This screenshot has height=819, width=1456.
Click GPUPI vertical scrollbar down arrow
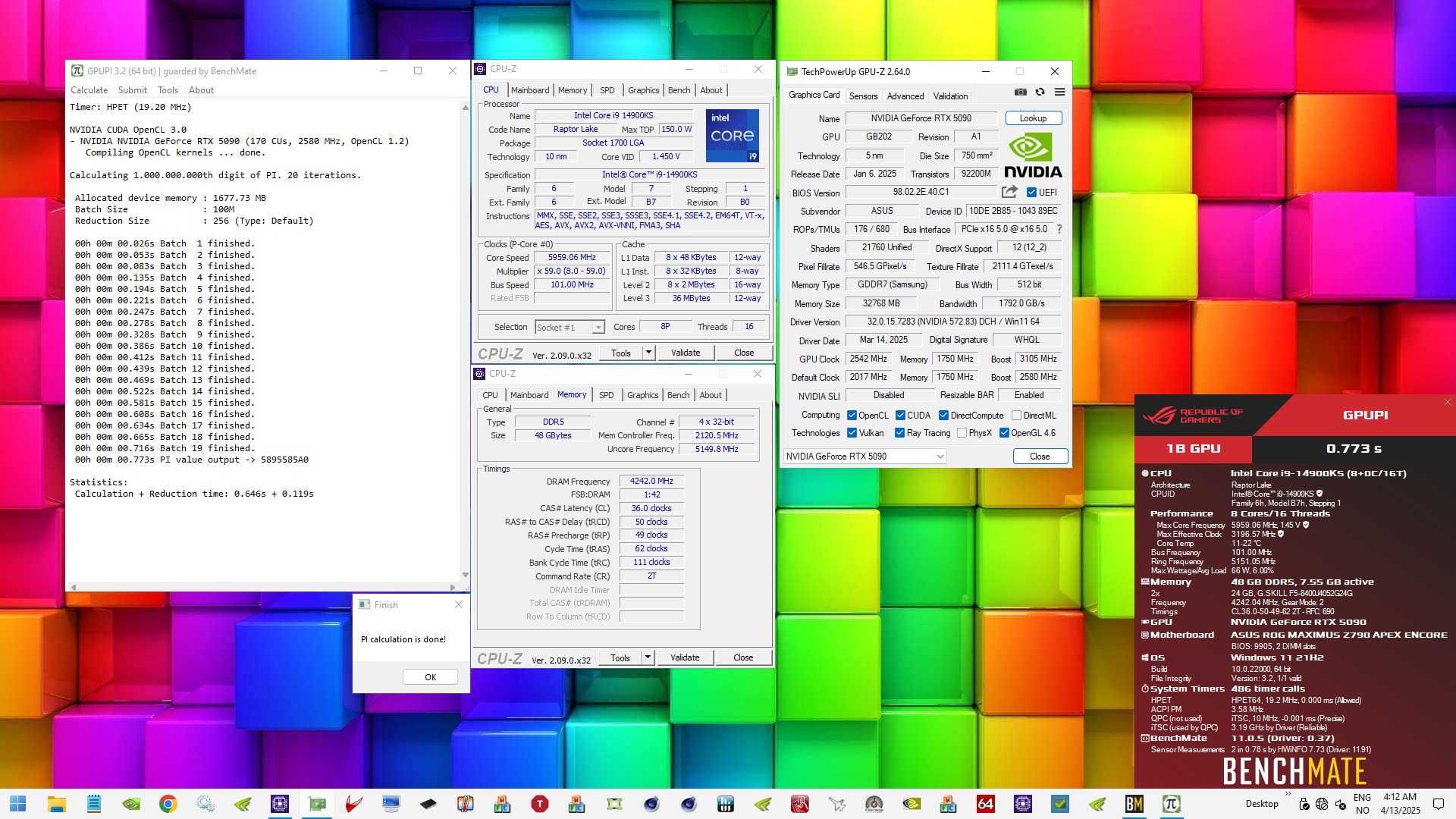pos(465,576)
